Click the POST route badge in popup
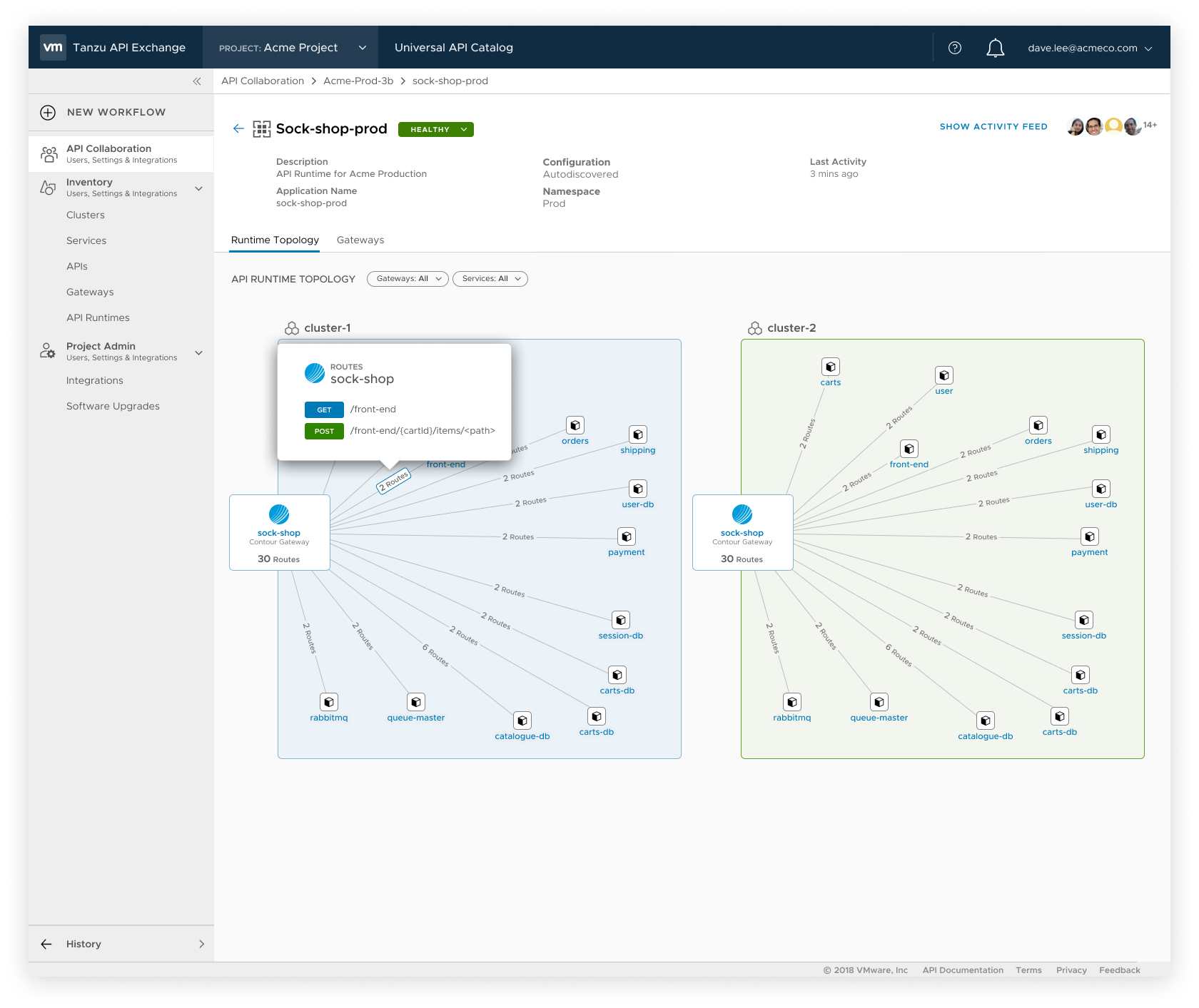Screen dimensions: 1199x1008 (x=324, y=431)
